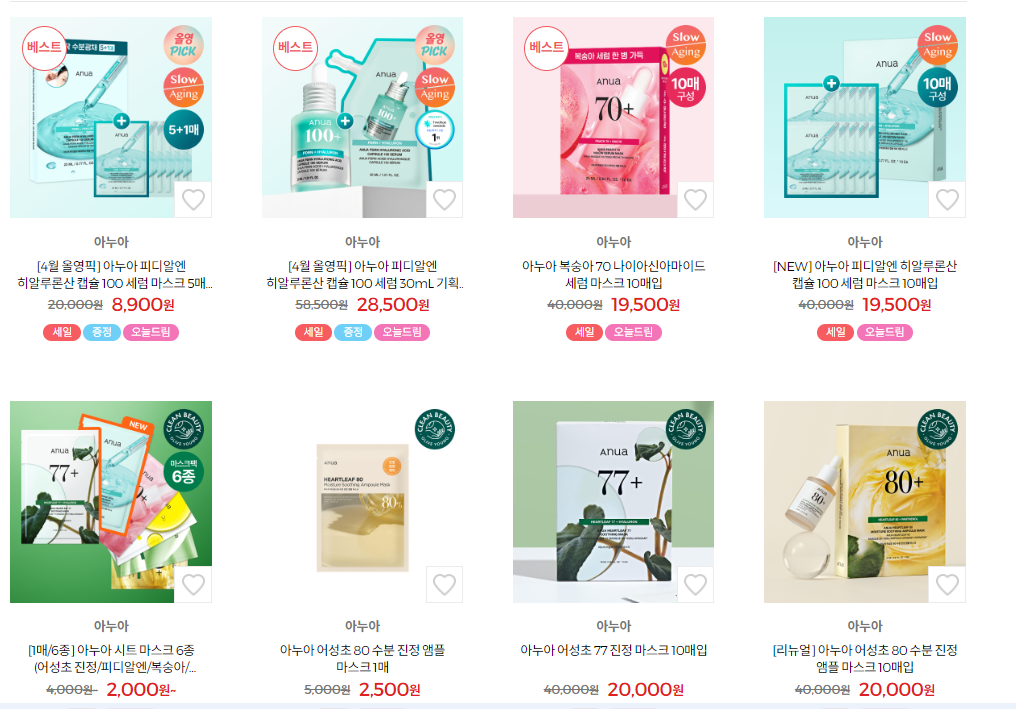Select the 세일 badge under the 8,900원 product
The height and width of the screenshot is (709, 1016).
pyautogui.click(x=62, y=332)
